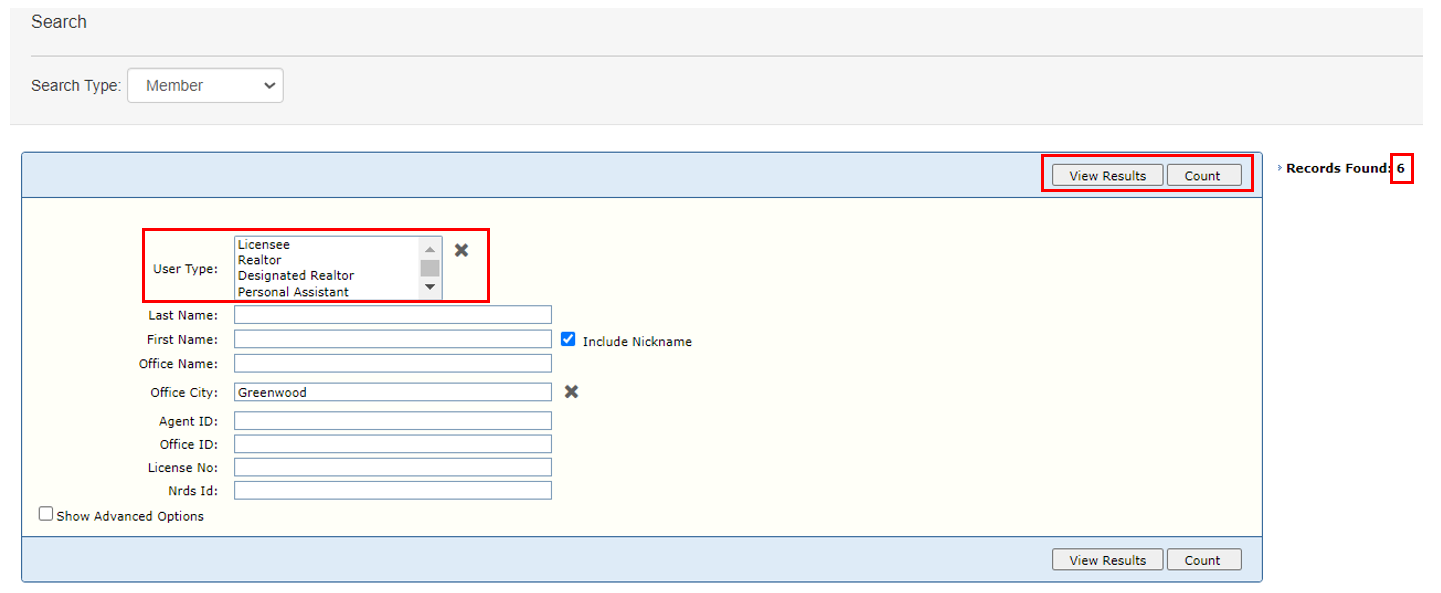Expand the Records Found arrow
This screenshot has height=593, width=1441.
[1280, 168]
